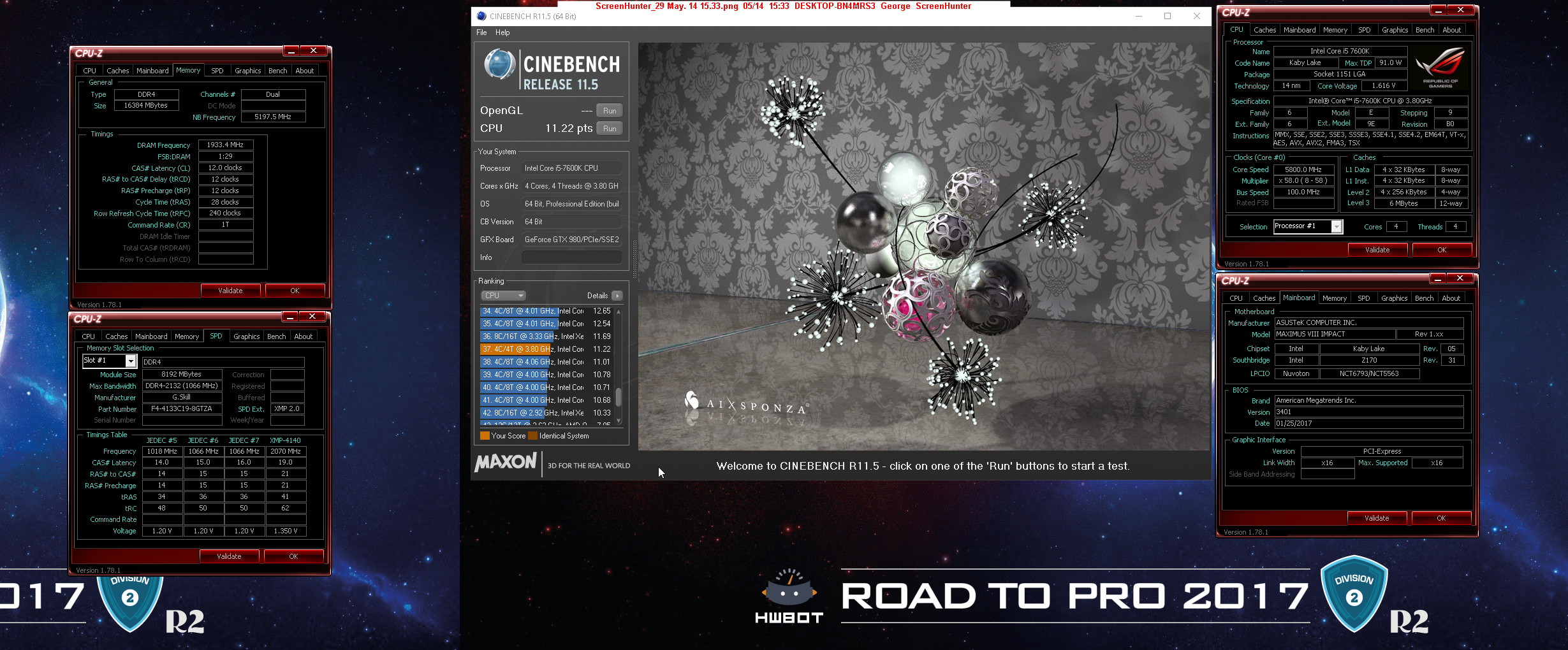Minimize the SPD CPU-Z window
1568x650 pixels.
tap(289, 317)
